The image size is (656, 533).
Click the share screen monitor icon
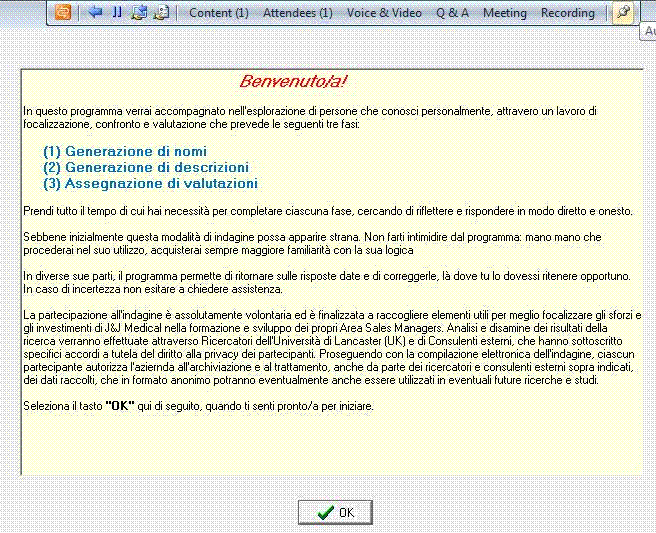[x=139, y=13]
